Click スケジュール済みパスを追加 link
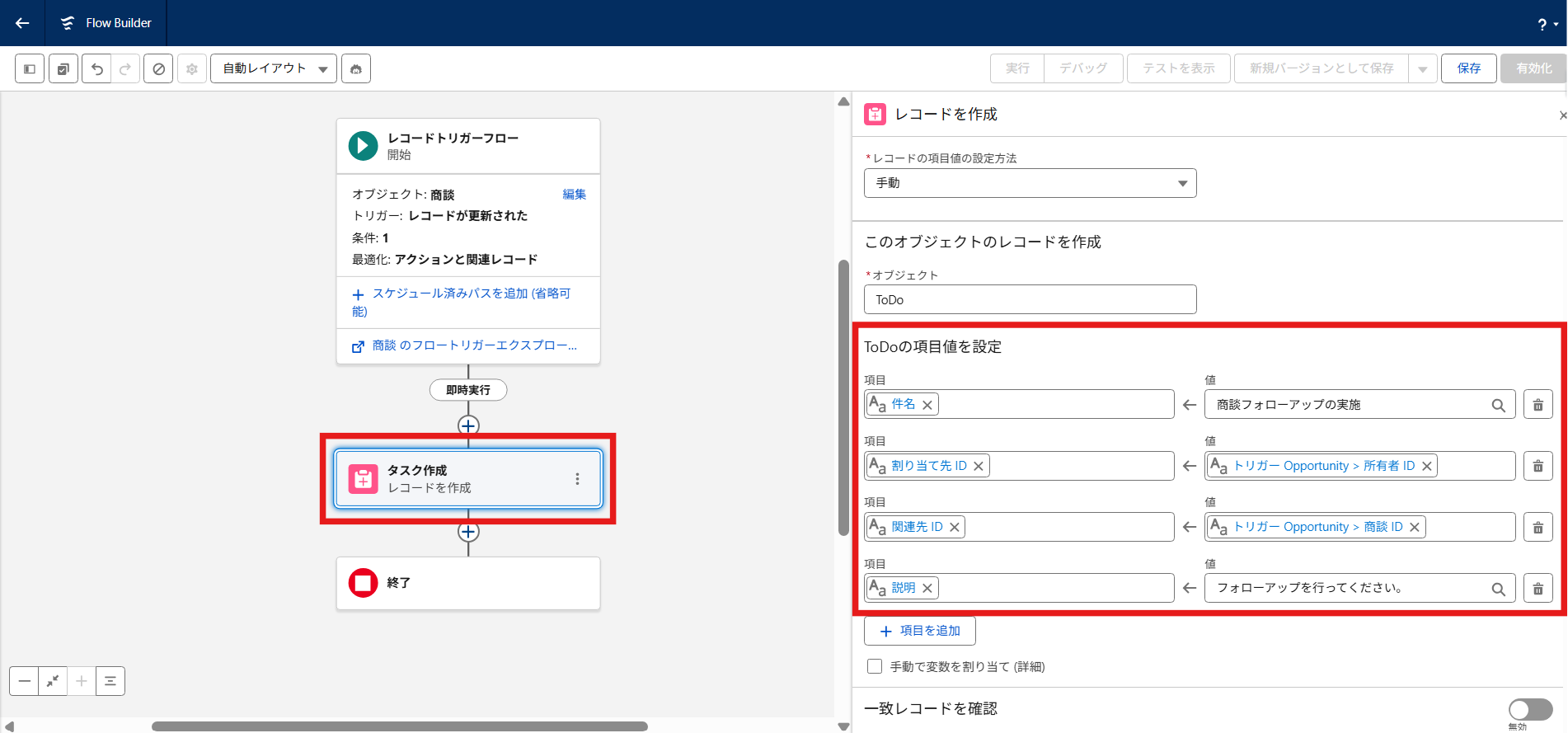Image resolution: width=1568 pixels, height=733 pixels. click(x=462, y=302)
